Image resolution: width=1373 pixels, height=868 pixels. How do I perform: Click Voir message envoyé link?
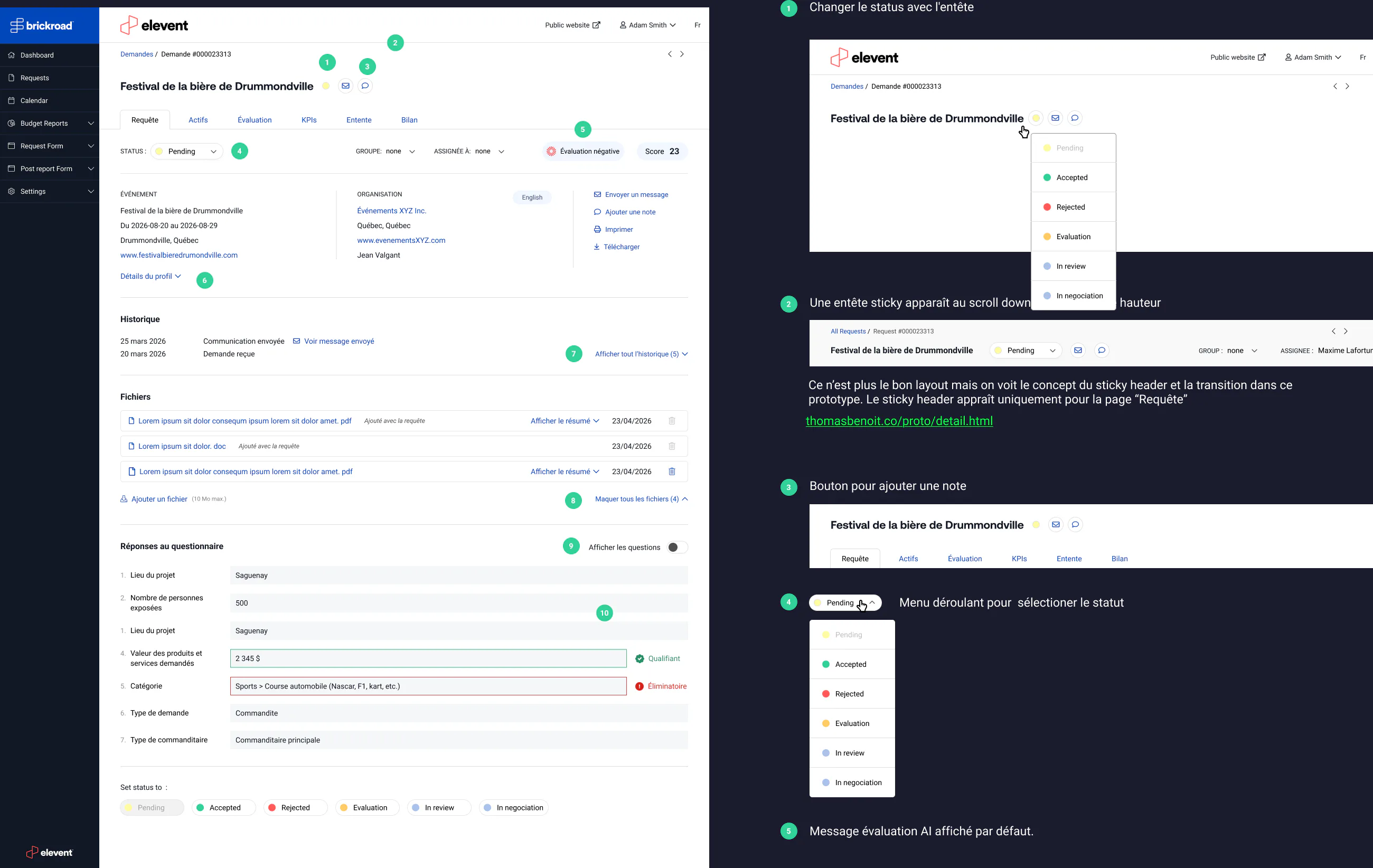click(x=334, y=342)
